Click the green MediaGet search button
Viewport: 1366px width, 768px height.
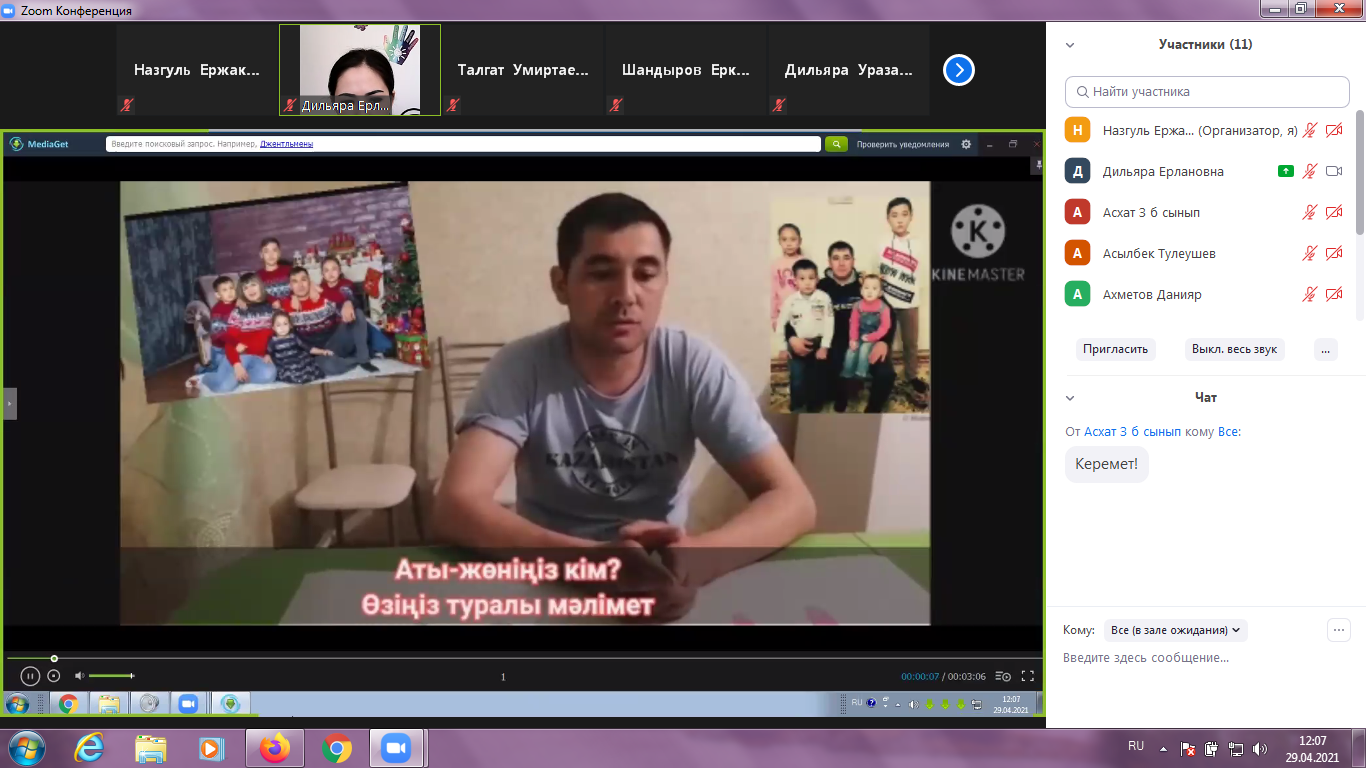pos(836,144)
